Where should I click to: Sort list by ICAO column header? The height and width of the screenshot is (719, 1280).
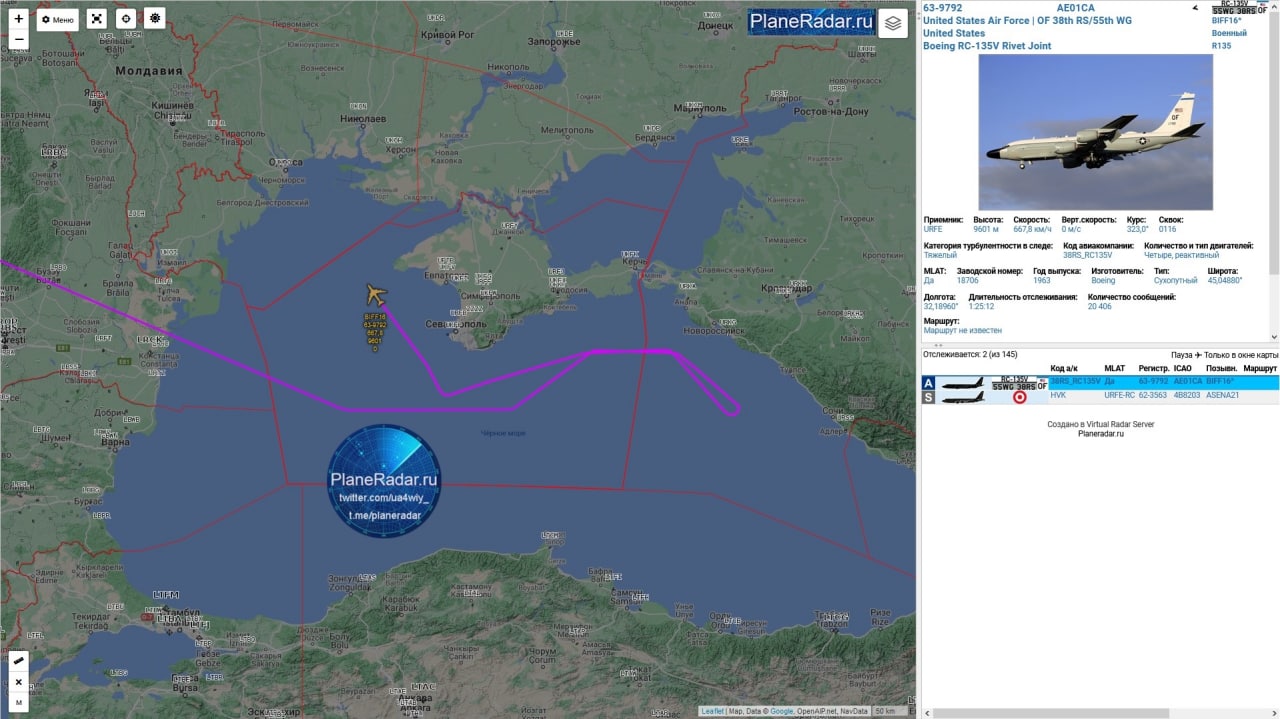(x=1182, y=369)
